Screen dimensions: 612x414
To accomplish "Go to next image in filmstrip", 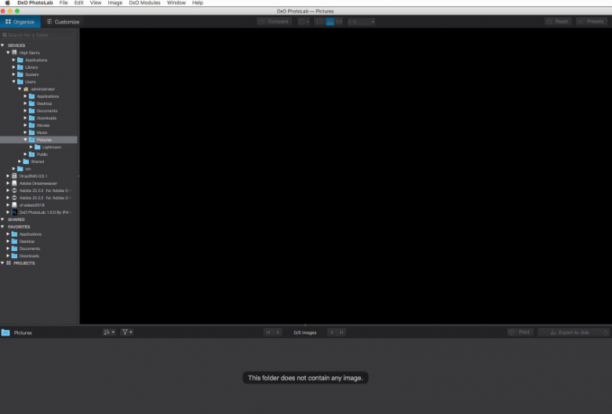I will [x=332, y=332].
